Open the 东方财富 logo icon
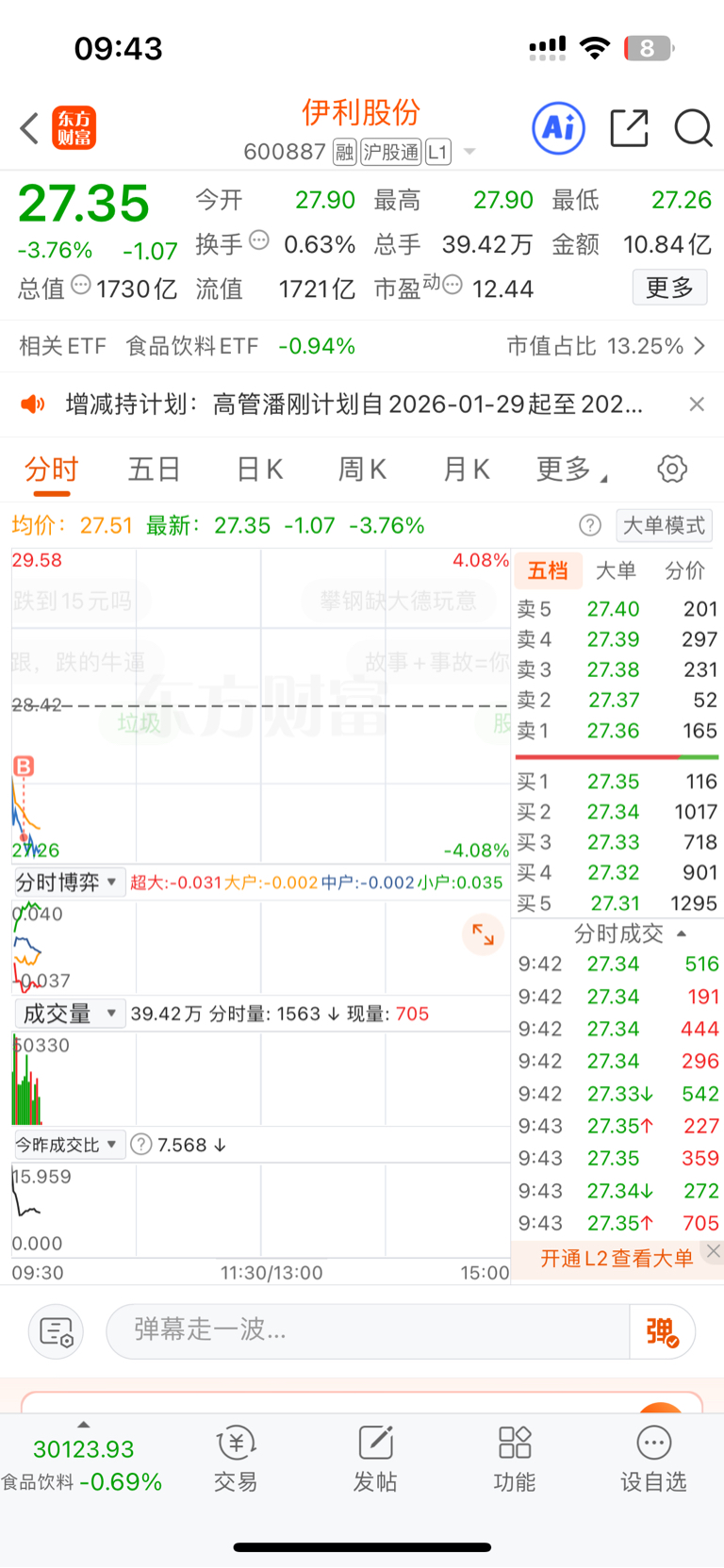The image size is (724, 1568). click(x=74, y=128)
